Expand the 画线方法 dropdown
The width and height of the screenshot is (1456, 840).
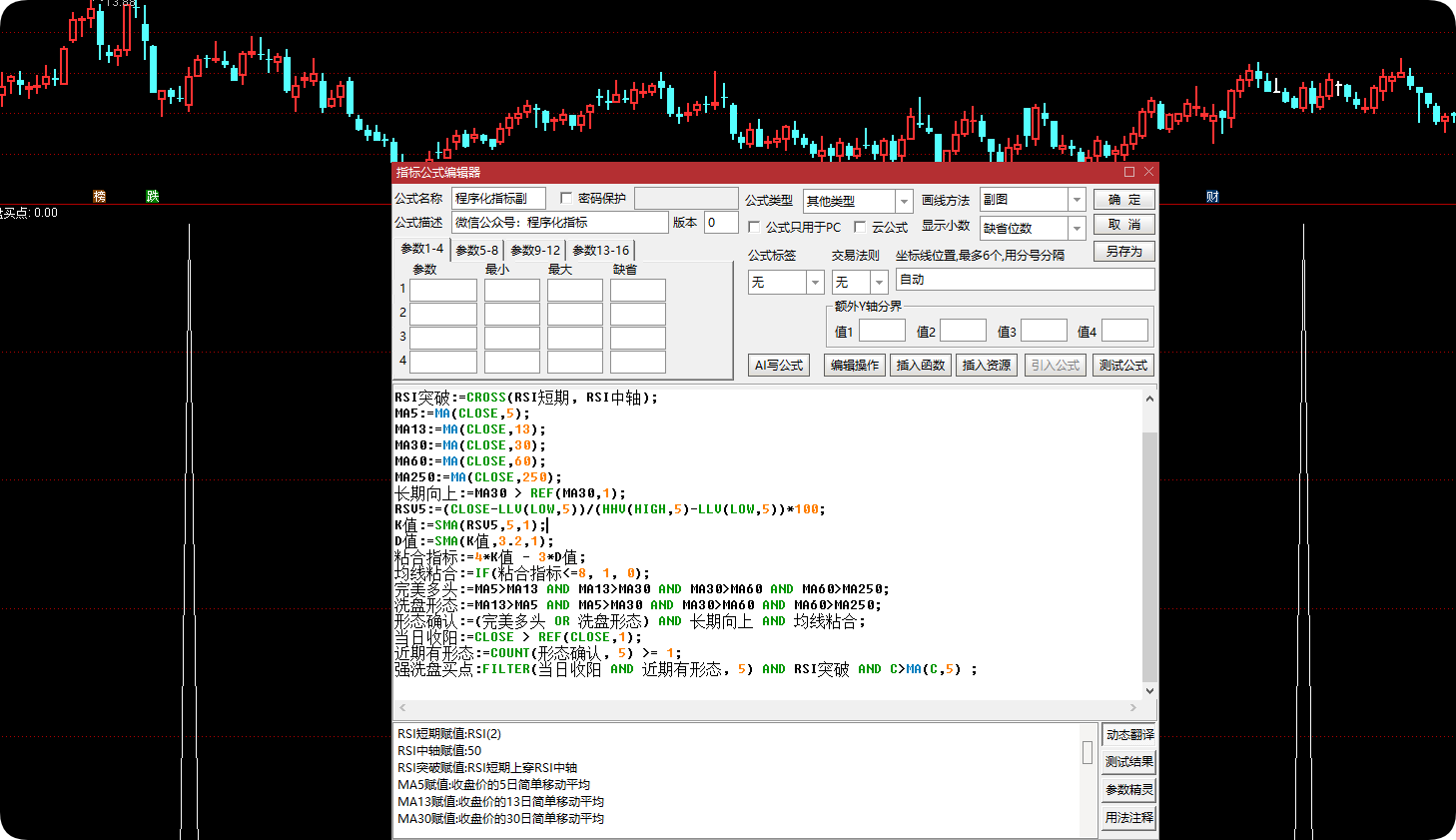click(x=1077, y=200)
